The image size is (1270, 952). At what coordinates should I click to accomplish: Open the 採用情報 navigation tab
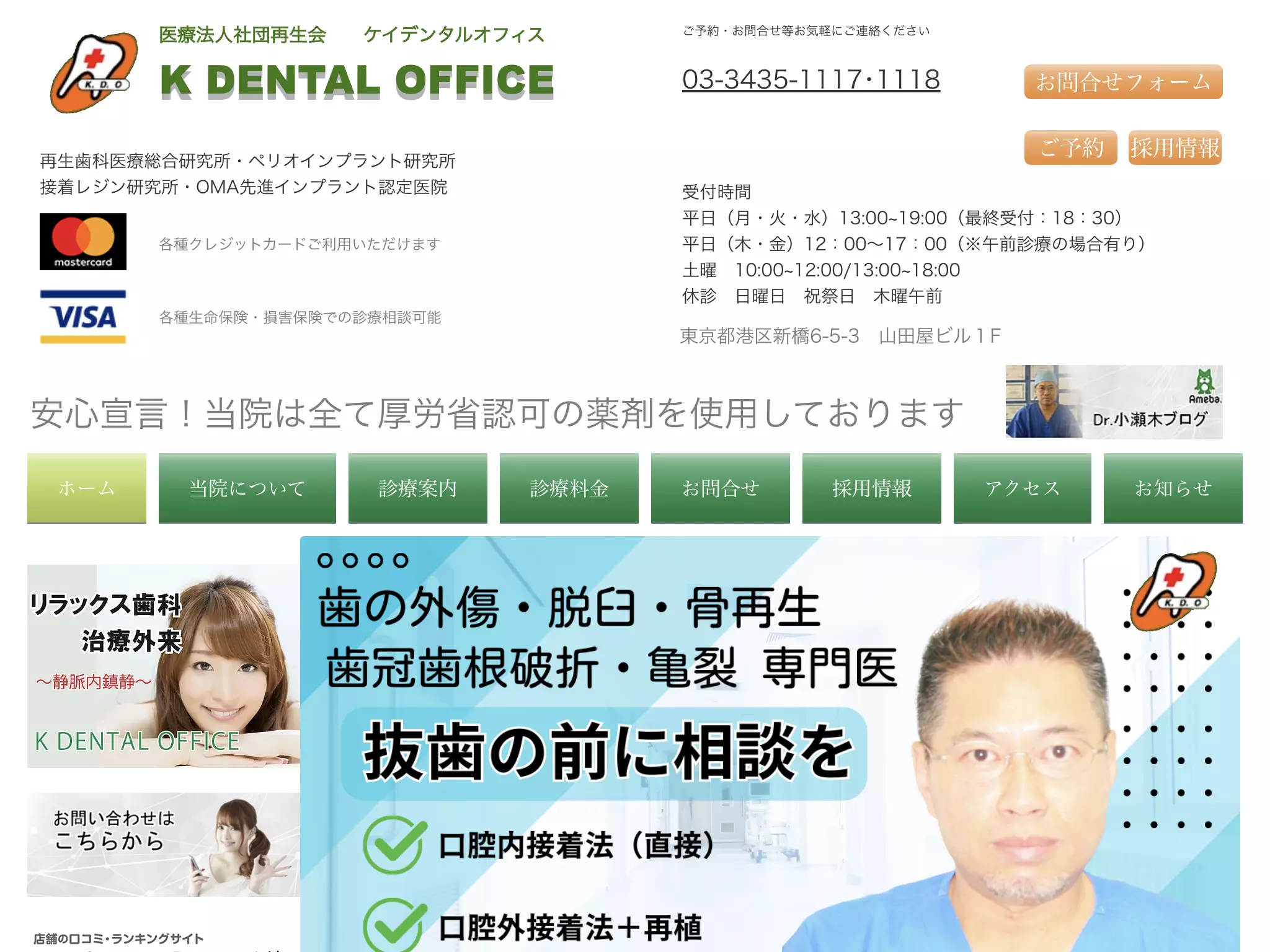[x=872, y=488]
